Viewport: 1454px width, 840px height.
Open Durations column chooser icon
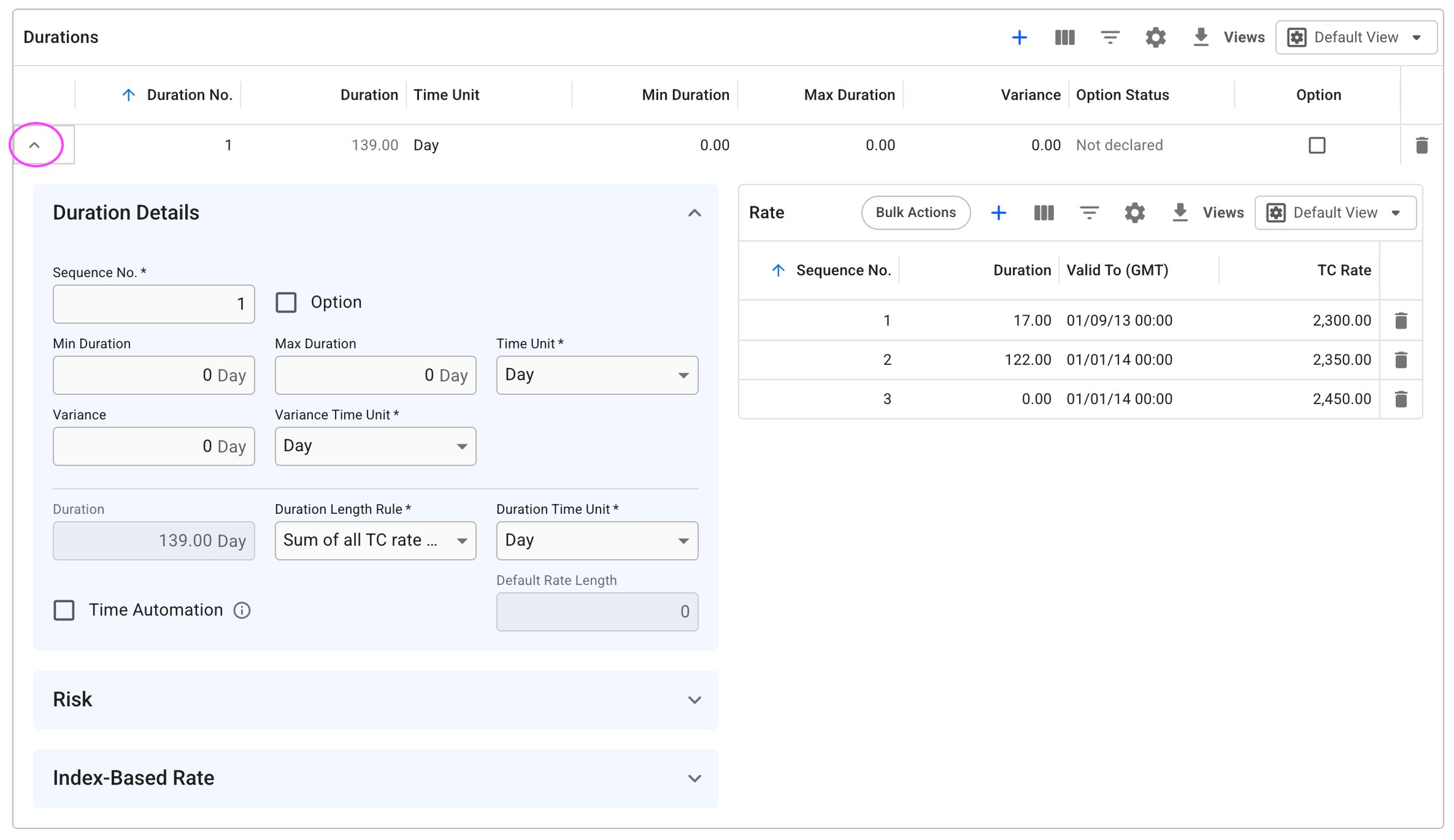[x=1065, y=37]
